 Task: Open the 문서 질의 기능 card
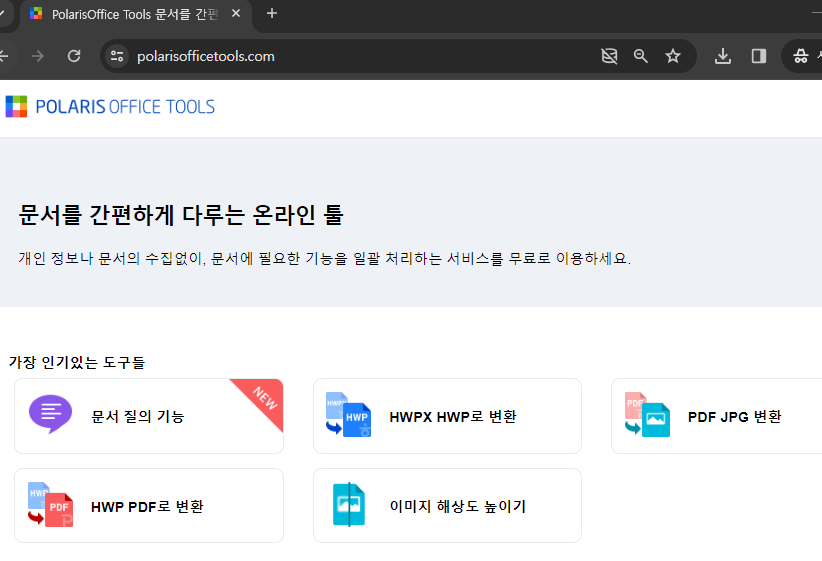(149, 416)
